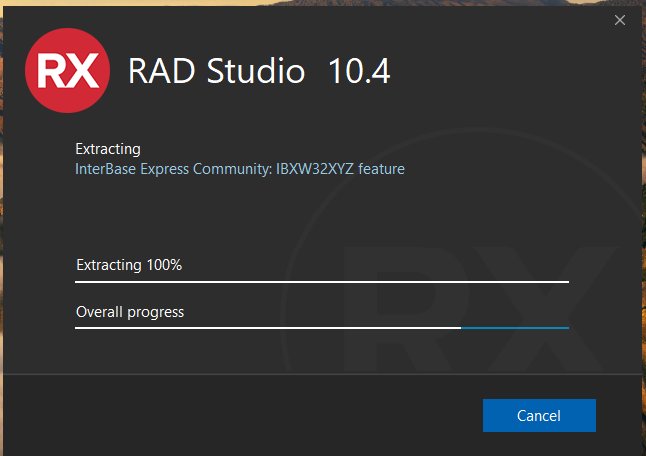Click the 'Extracting' heading text
This screenshot has width=646, height=456.
(108, 149)
